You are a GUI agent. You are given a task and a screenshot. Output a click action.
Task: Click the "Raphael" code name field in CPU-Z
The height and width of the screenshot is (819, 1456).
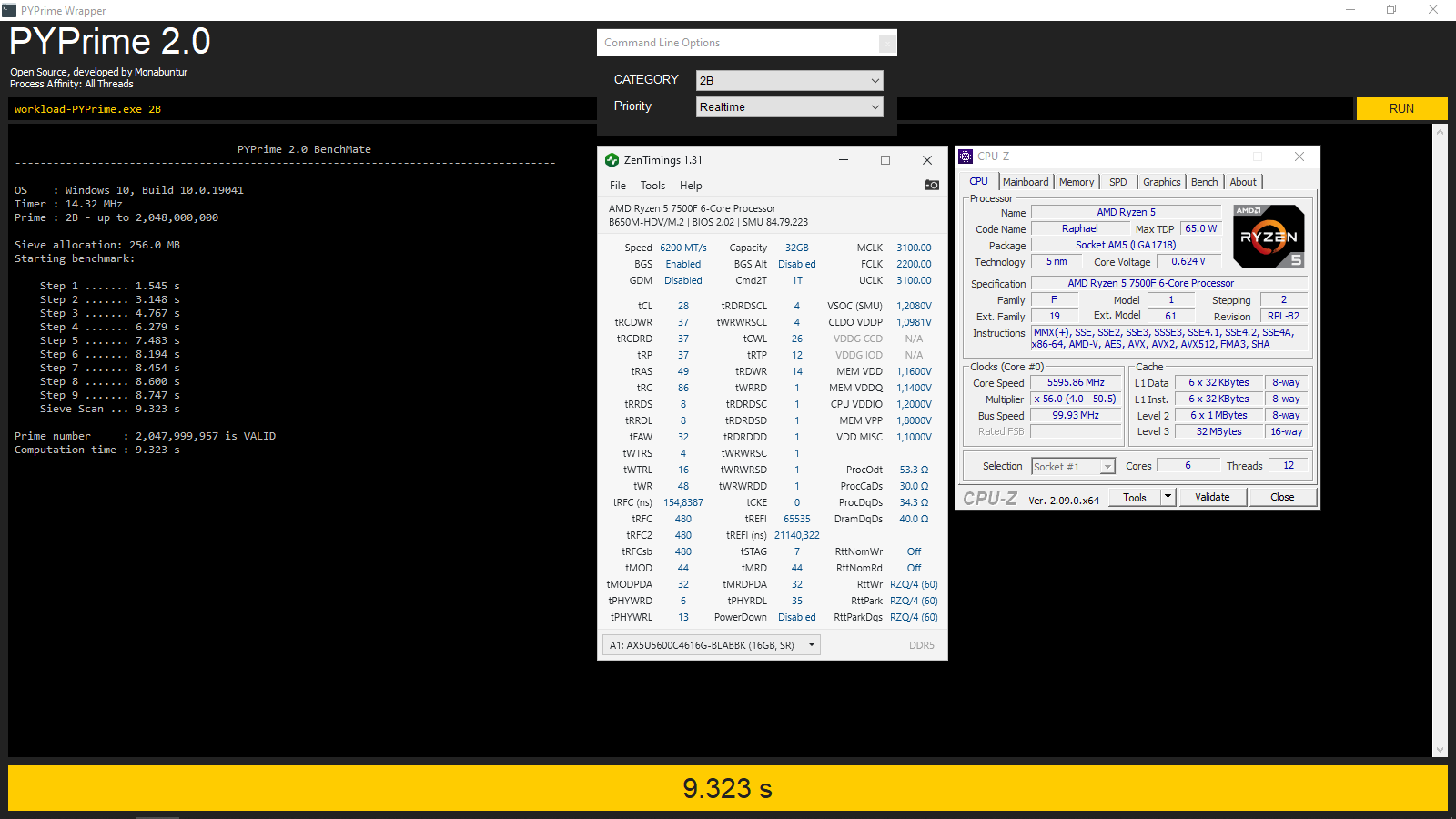(1080, 229)
